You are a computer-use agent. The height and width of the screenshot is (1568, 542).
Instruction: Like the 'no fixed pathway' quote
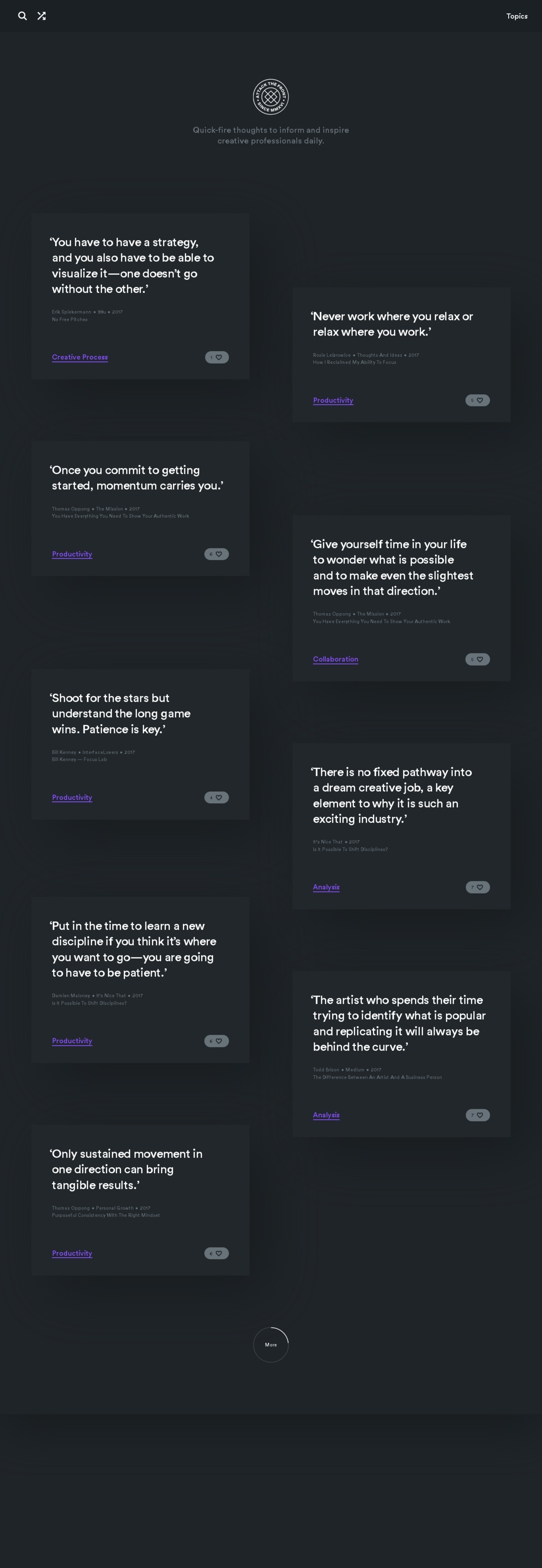(477, 887)
